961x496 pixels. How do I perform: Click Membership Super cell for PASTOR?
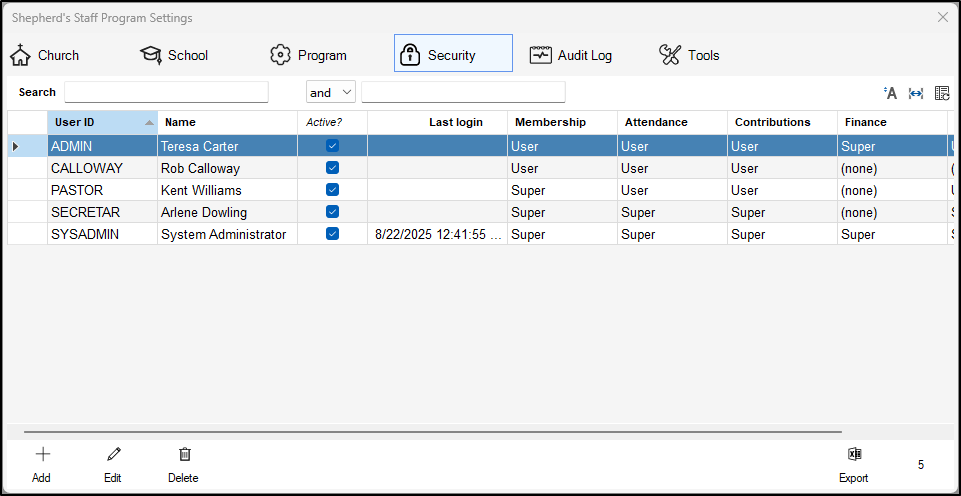[x=562, y=190]
